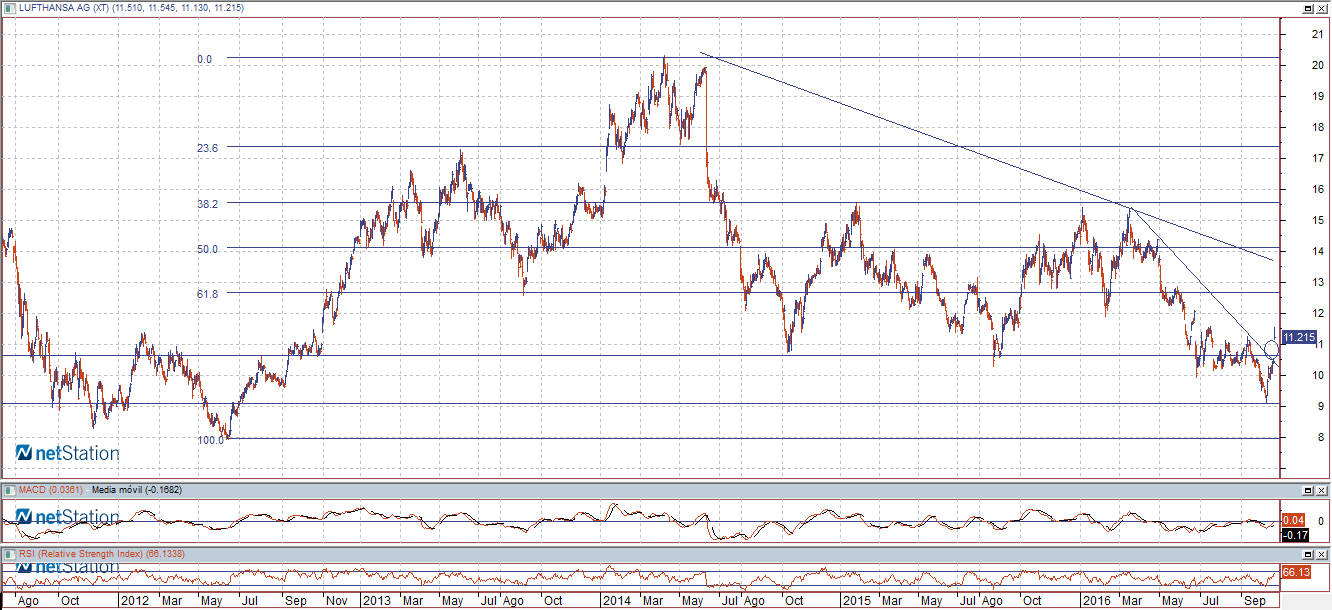Screen dimensions: 1332x610
Task: Close the MACD indicator panel
Action: (1322, 491)
